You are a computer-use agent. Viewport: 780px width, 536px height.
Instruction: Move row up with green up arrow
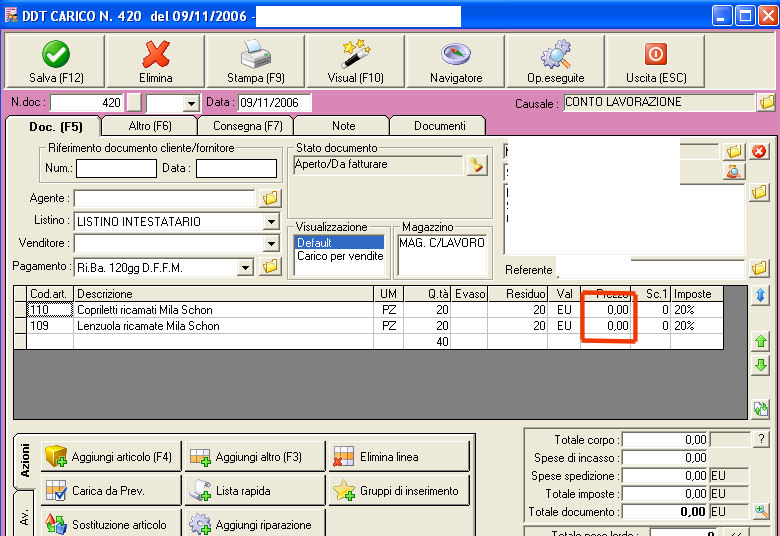coord(760,341)
